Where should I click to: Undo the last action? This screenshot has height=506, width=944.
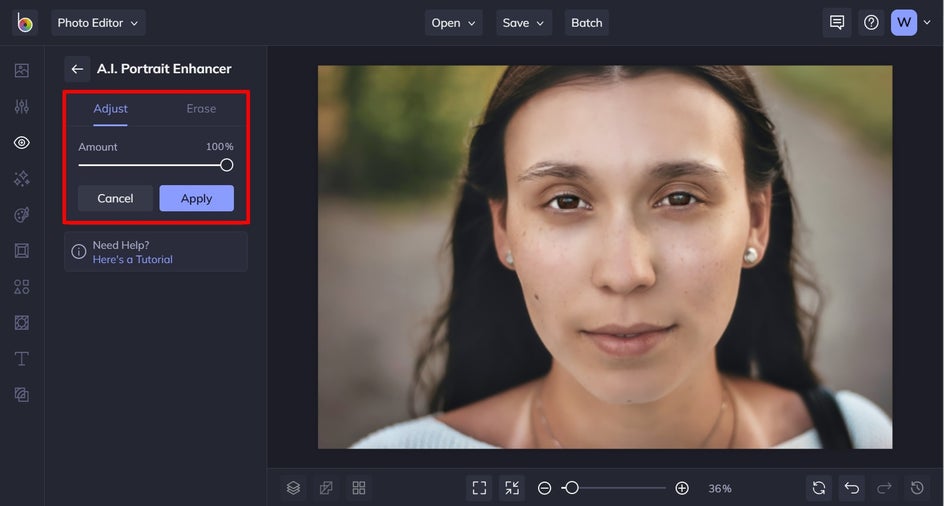(851, 488)
